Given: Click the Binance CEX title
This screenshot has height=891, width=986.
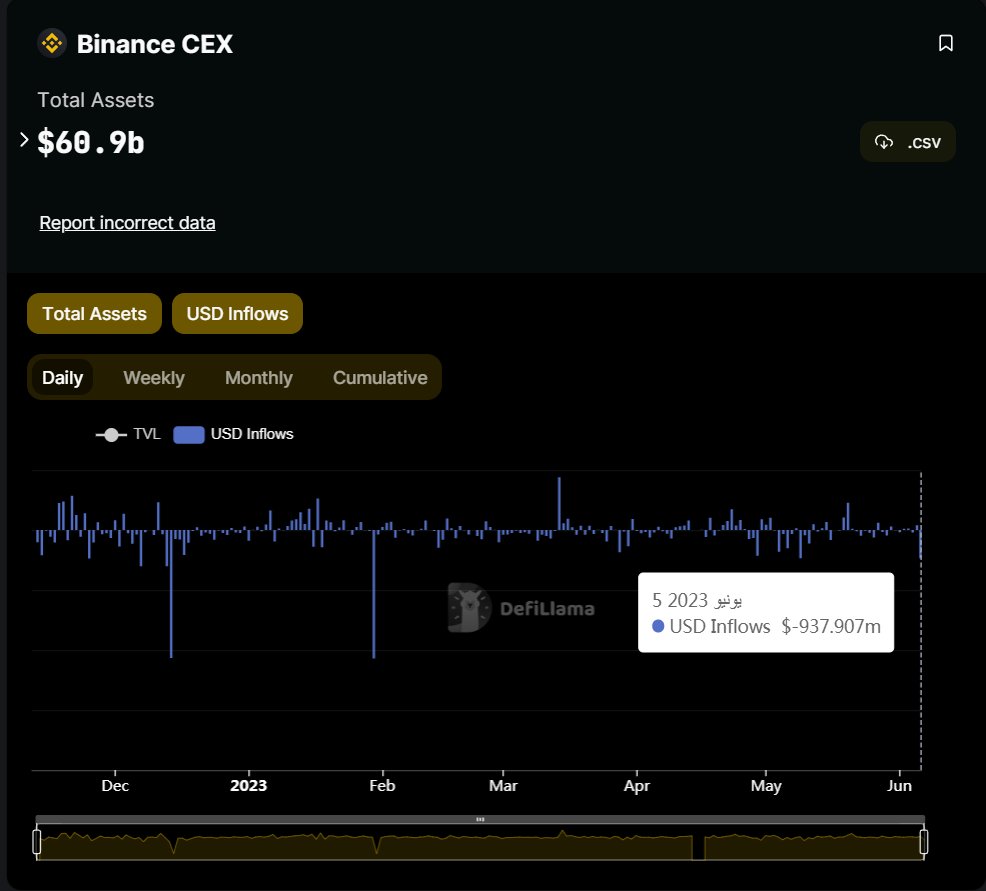Looking at the screenshot, I should pos(155,44).
